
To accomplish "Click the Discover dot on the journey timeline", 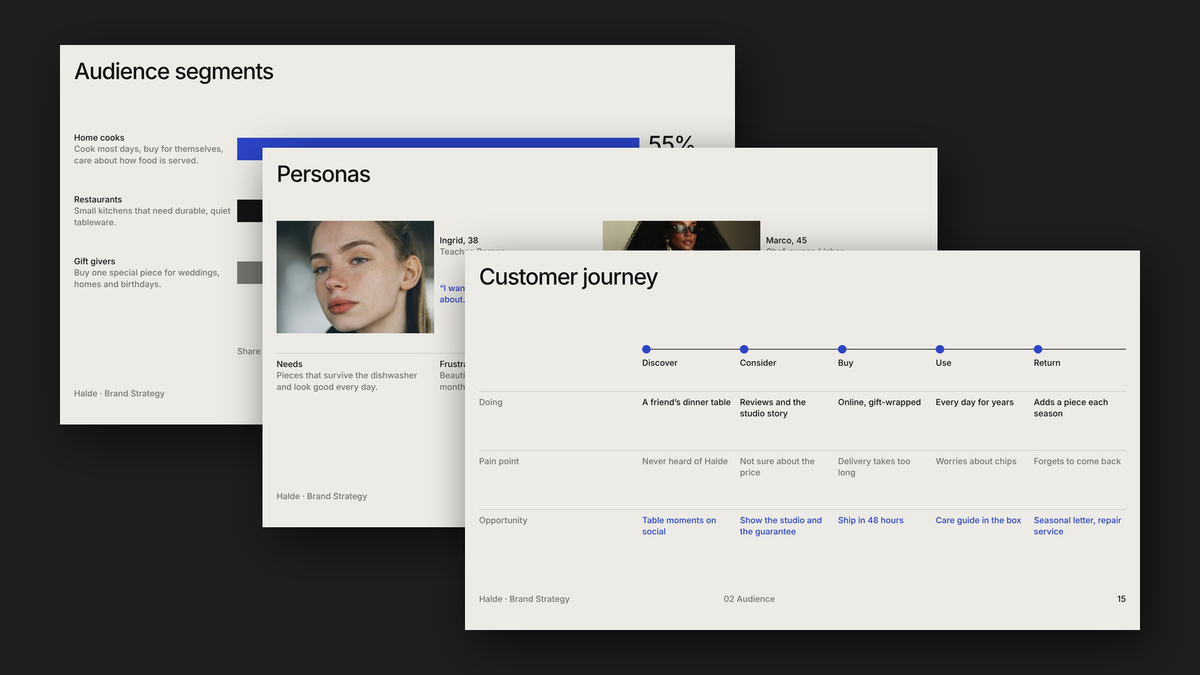I will 646,349.
